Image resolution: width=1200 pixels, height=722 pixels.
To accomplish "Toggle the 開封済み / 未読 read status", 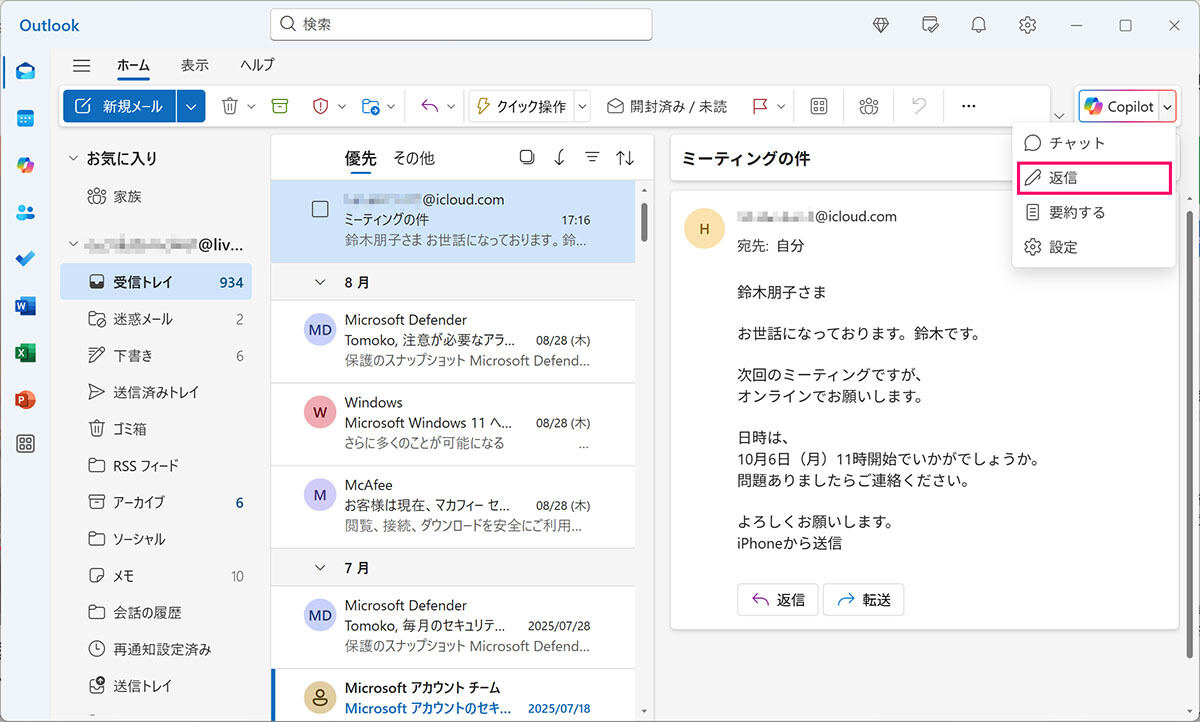I will pyautogui.click(x=667, y=106).
